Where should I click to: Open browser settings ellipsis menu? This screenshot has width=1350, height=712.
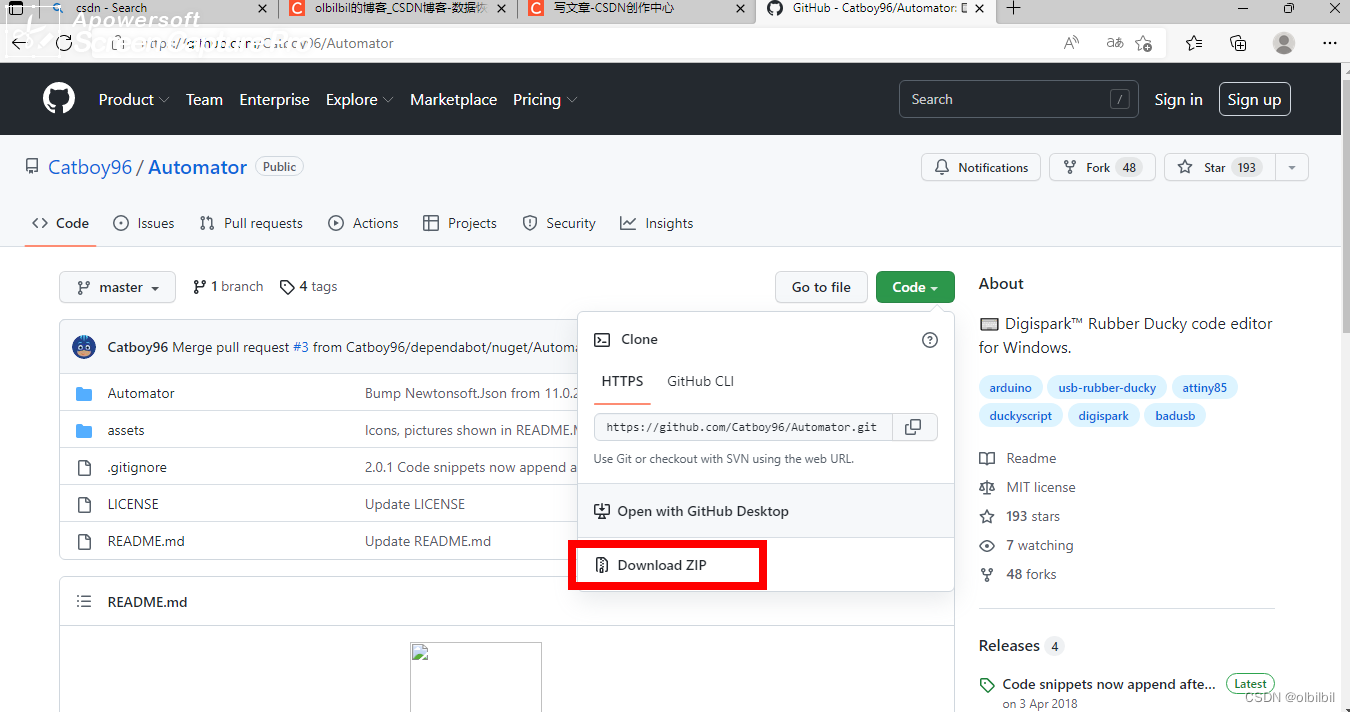1329,43
